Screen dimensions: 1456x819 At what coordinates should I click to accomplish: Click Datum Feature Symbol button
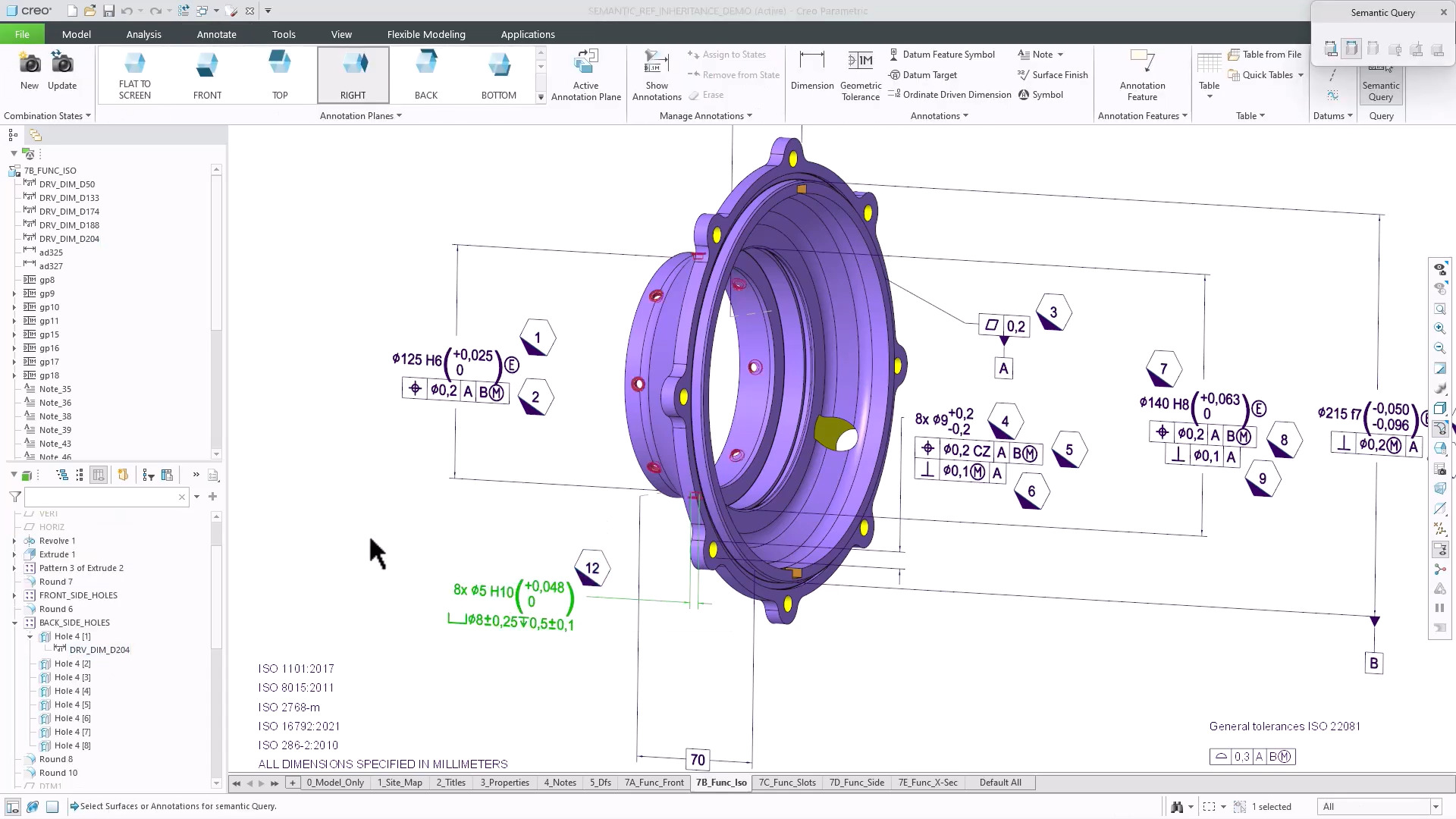click(x=942, y=55)
